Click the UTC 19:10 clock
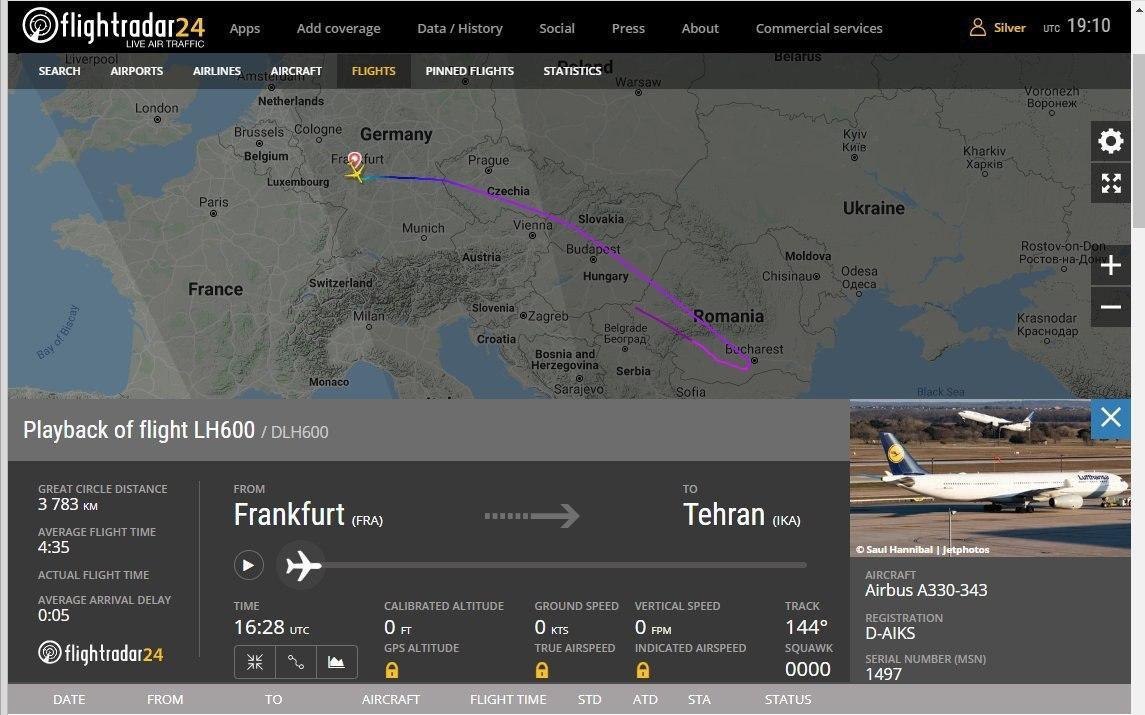Screen dimensions: 1145x715 click(x=1077, y=26)
